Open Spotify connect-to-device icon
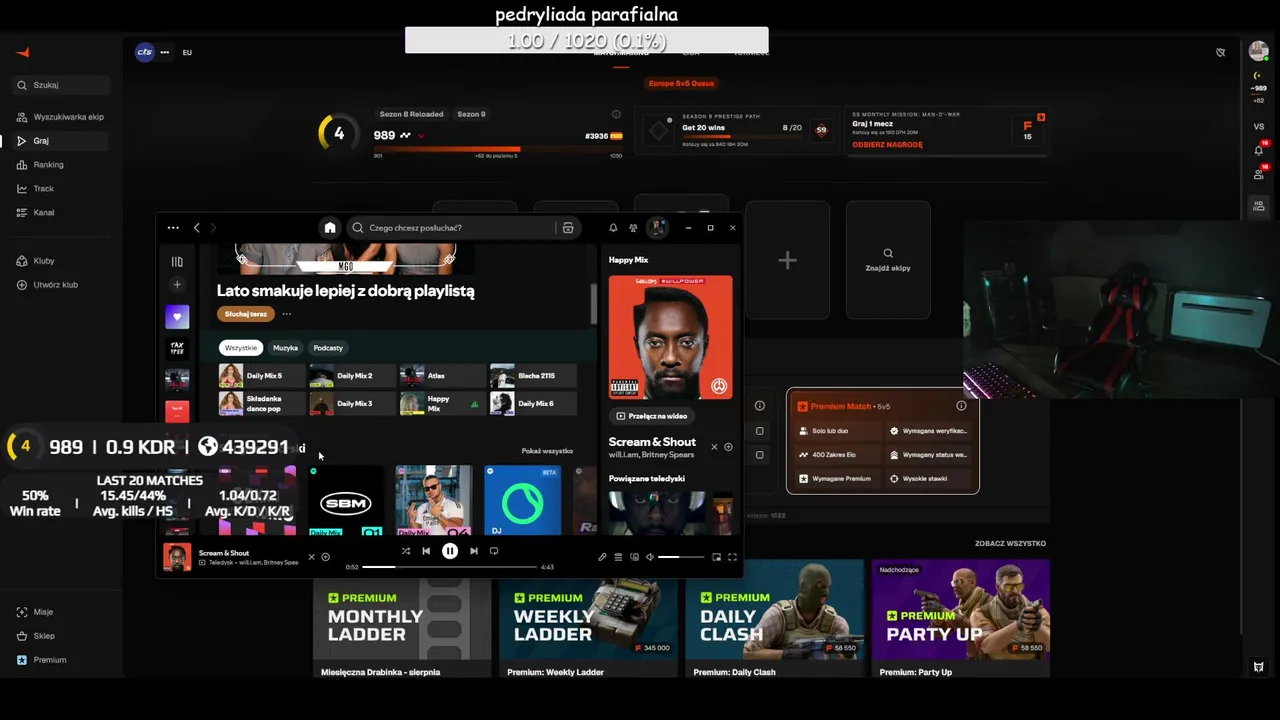Image resolution: width=1280 pixels, height=720 pixels. point(634,557)
